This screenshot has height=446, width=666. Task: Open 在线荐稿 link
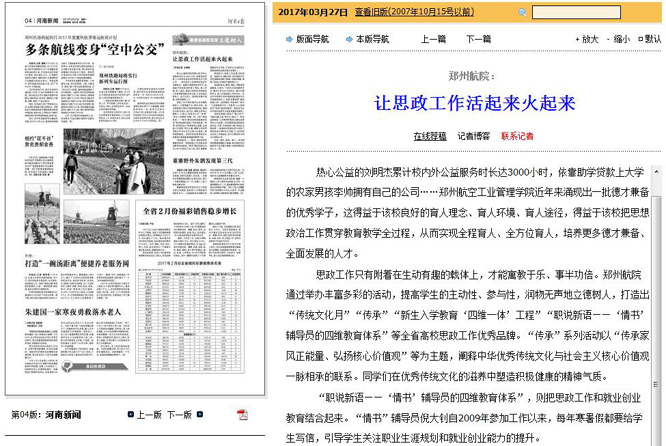point(430,136)
